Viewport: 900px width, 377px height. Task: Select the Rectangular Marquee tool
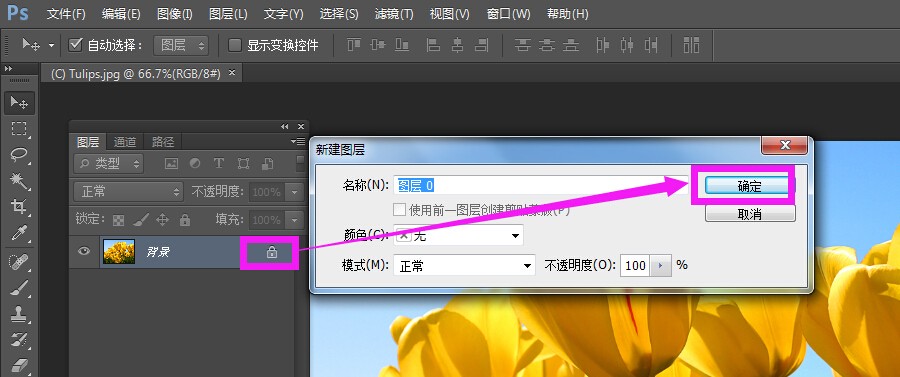click(20, 129)
